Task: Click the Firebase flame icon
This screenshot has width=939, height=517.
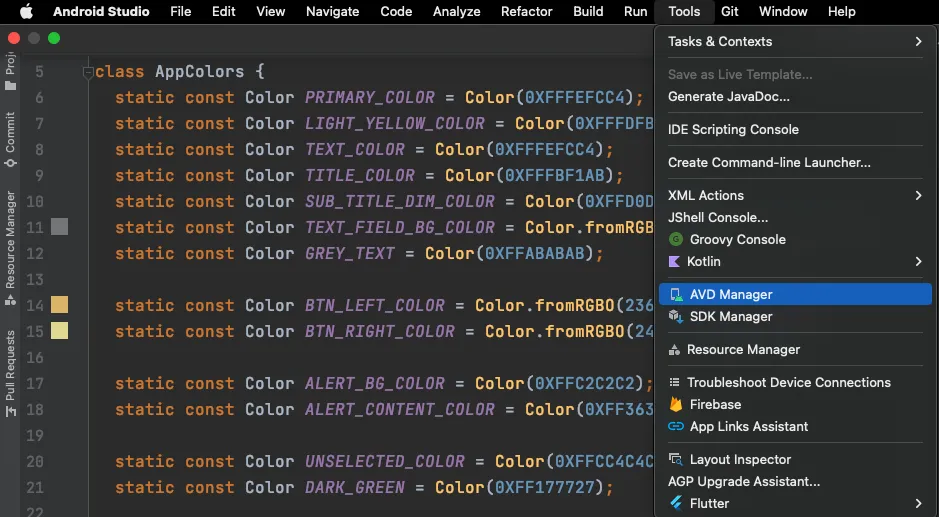Action: click(x=676, y=405)
